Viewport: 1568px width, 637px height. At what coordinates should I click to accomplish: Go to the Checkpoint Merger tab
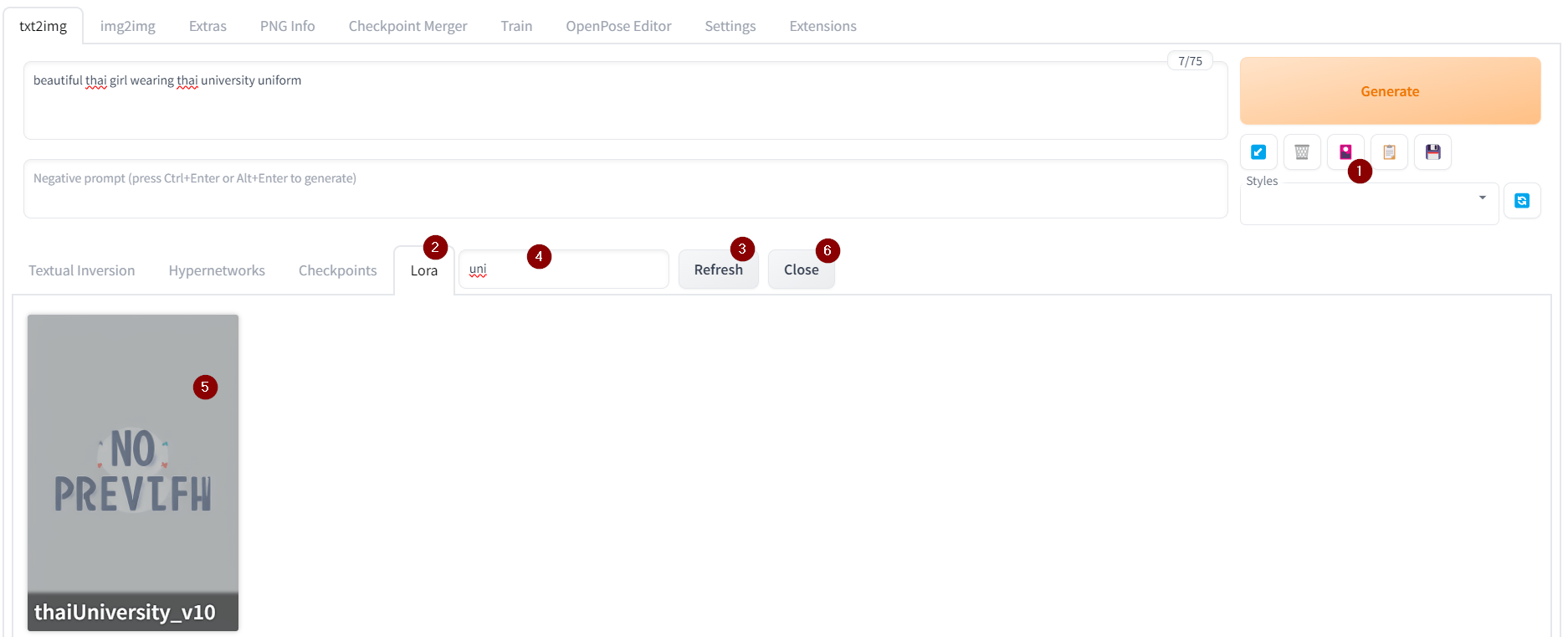(x=407, y=26)
